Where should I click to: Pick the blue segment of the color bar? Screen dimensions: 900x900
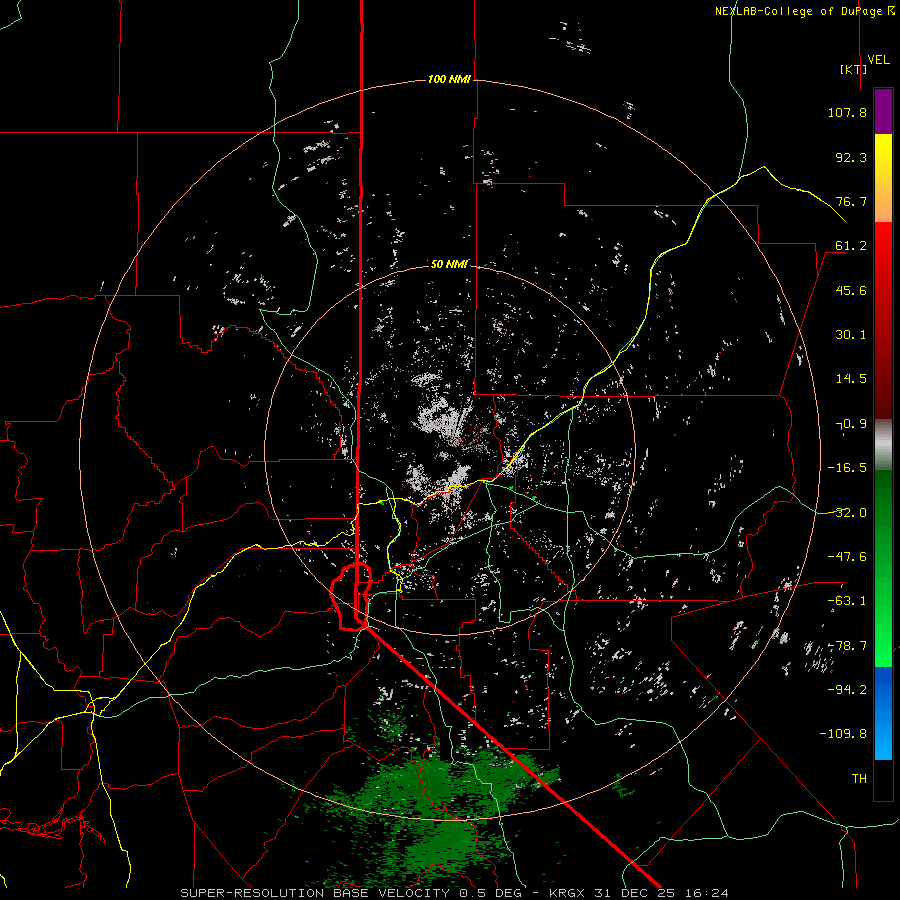[x=883, y=713]
